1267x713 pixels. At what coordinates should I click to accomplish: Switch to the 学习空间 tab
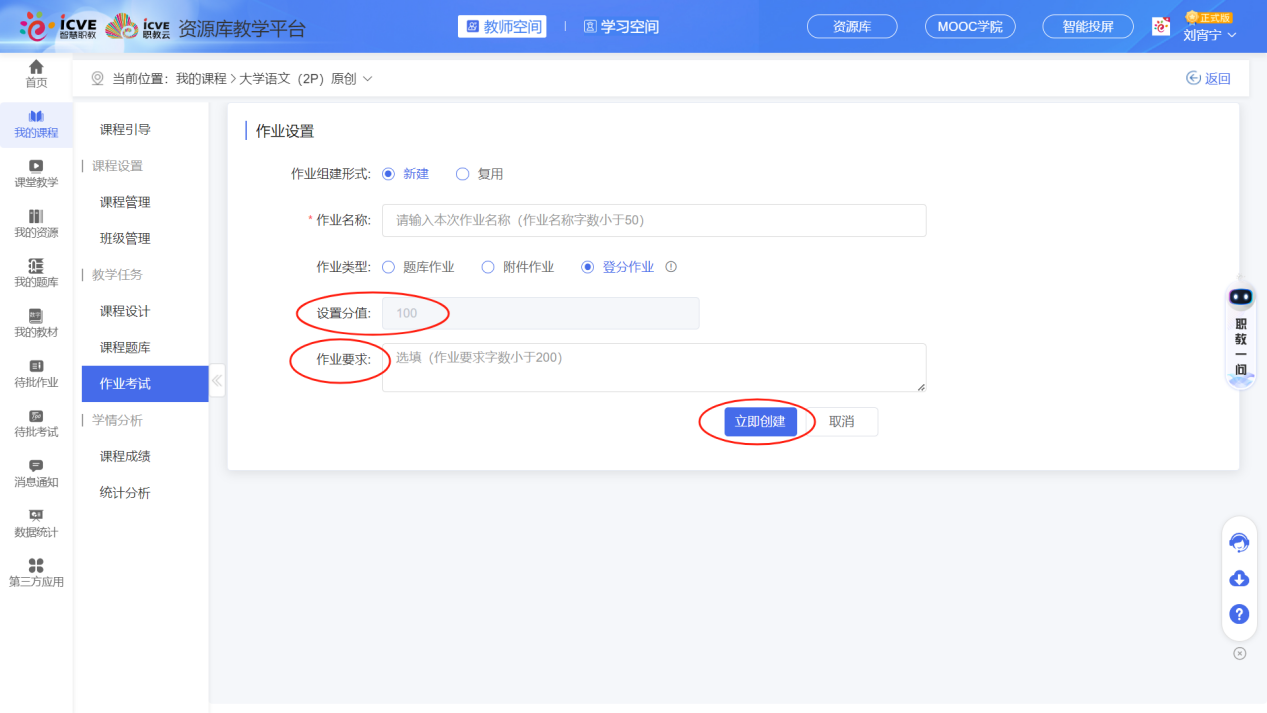tap(620, 27)
